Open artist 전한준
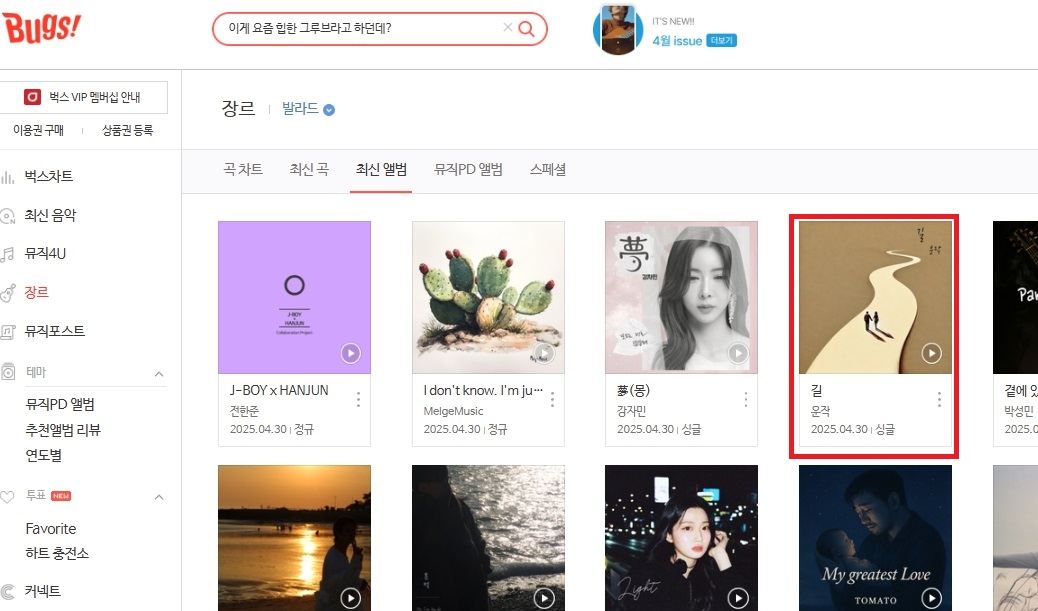The image size is (1038, 611). pos(244,411)
